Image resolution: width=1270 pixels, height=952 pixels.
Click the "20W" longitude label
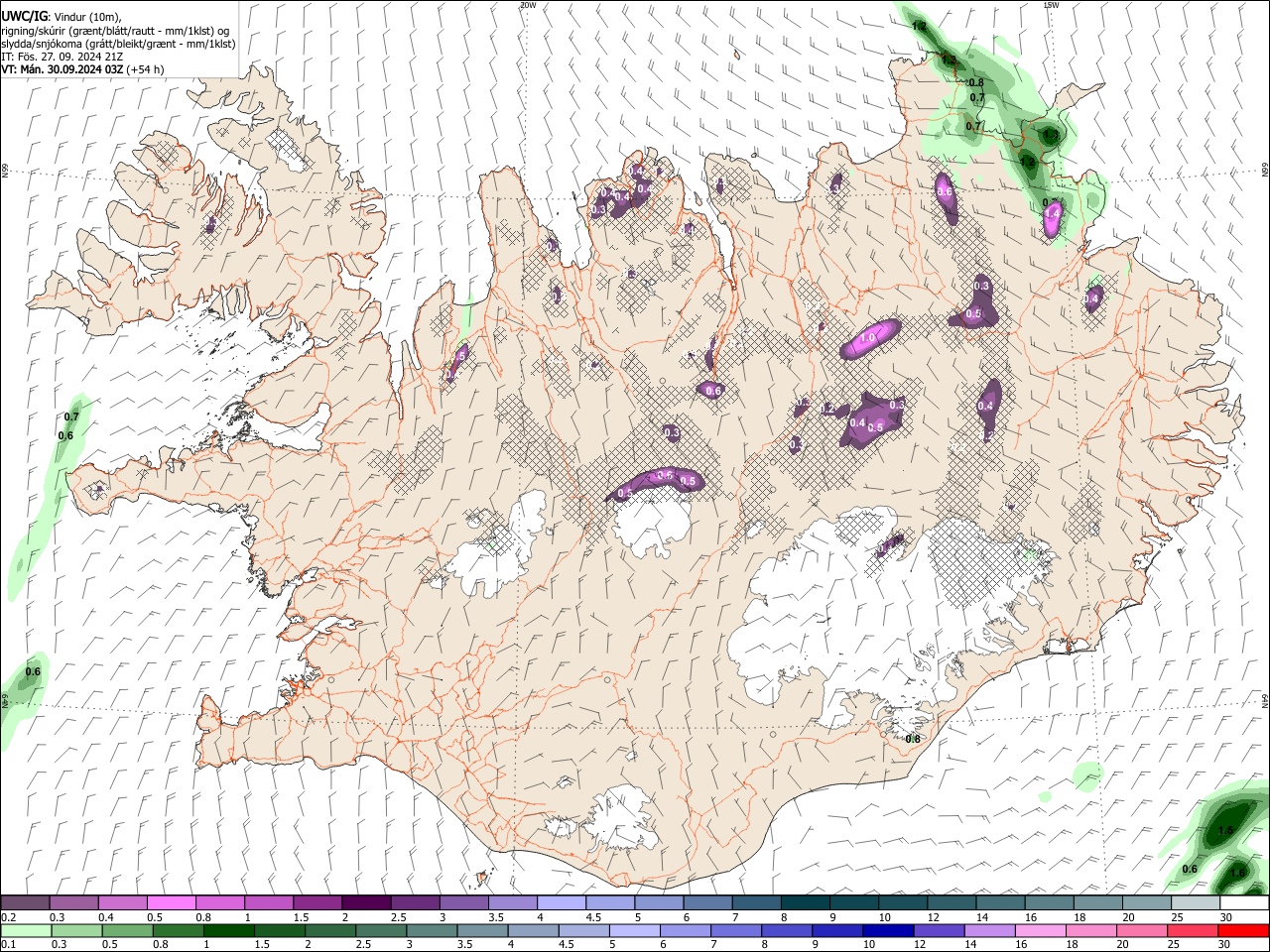tap(528, 5)
